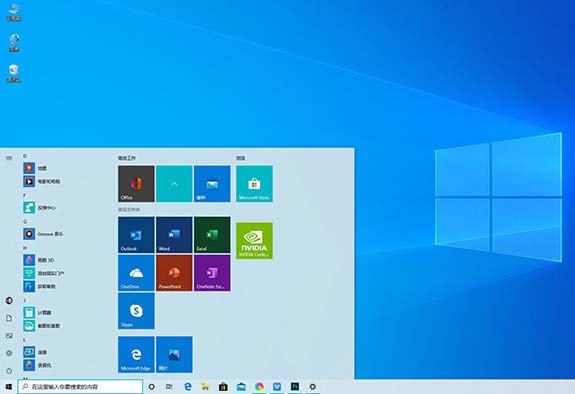Open File Explorer from taskbar
Screen dimensions: 575x394
pos(205,387)
